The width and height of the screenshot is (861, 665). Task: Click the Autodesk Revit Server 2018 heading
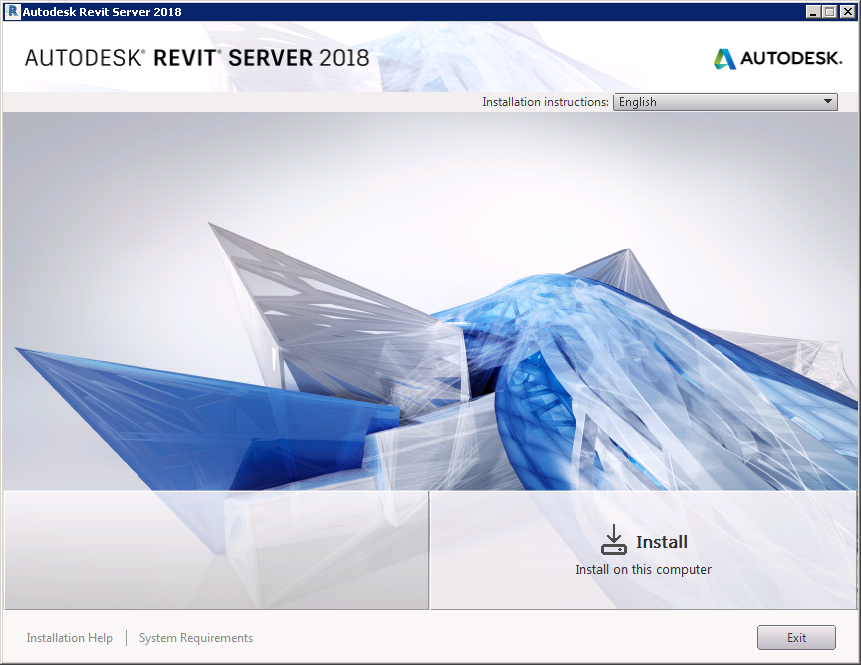[x=197, y=58]
